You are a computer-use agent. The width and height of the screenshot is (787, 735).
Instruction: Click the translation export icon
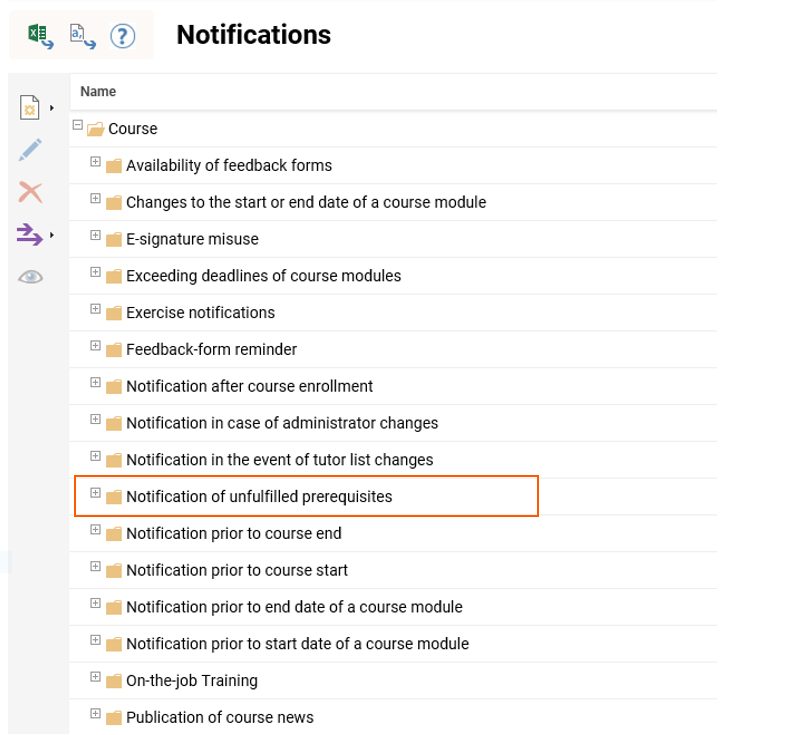81,36
